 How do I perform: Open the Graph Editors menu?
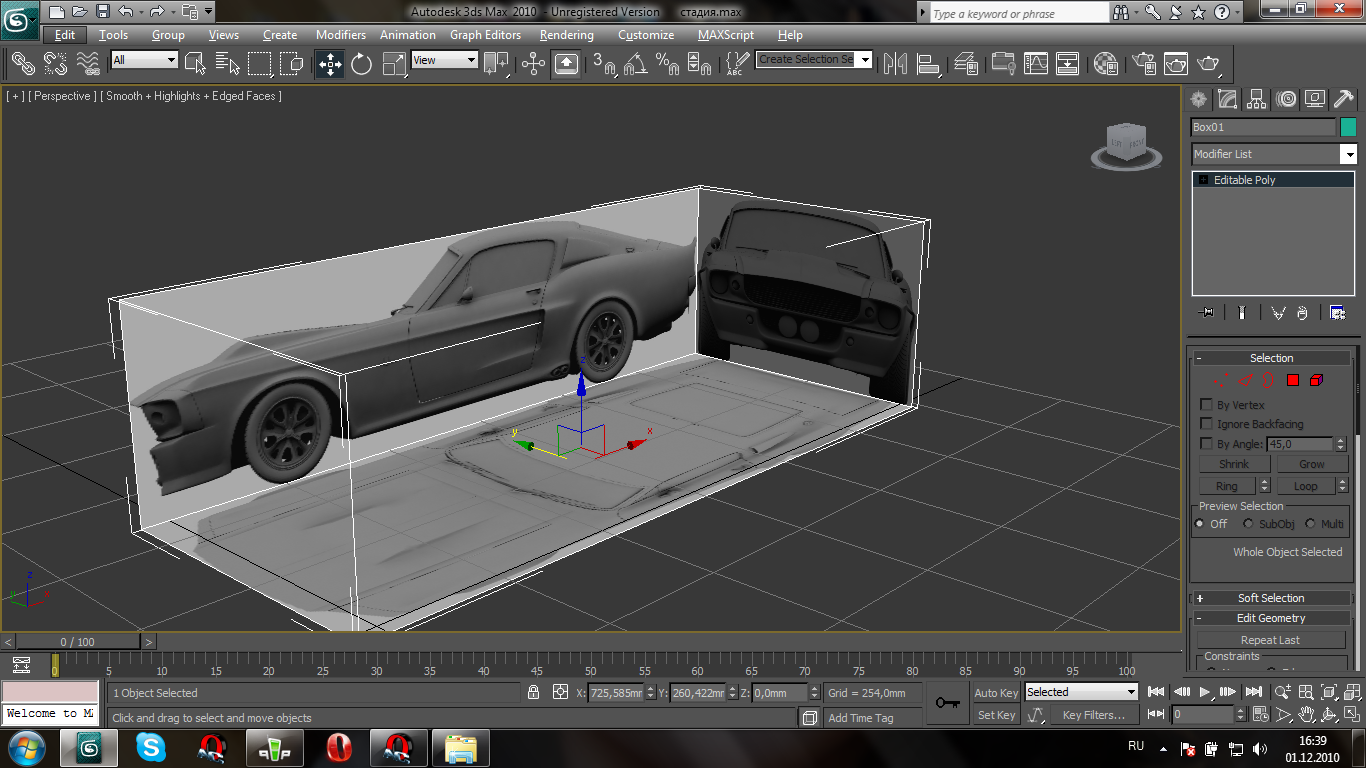click(x=485, y=35)
